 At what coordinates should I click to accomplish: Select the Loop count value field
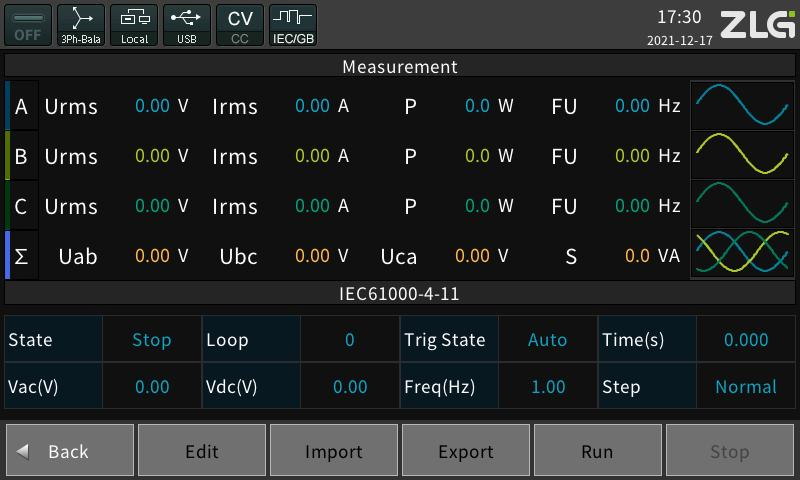click(x=350, y=340)
